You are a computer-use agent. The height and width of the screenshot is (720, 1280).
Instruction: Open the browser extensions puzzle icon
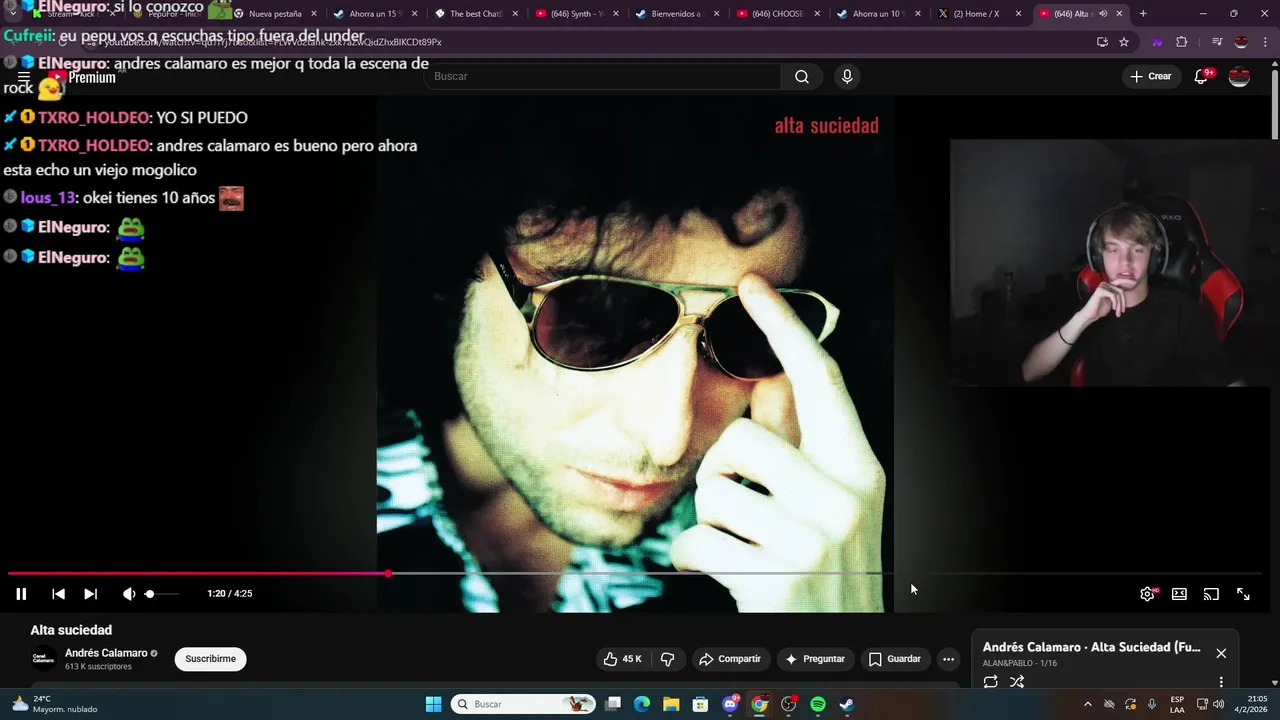pyautogui.click(x=1181, y=42)
